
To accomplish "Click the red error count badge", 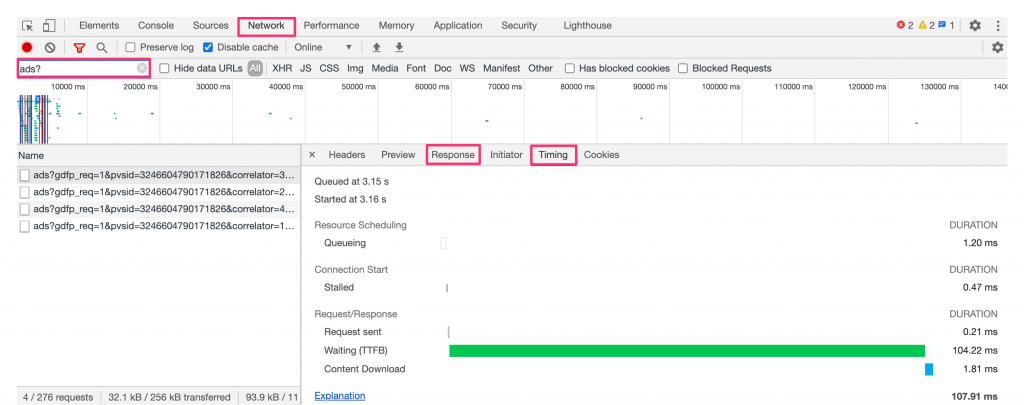I will pos(905,25).
